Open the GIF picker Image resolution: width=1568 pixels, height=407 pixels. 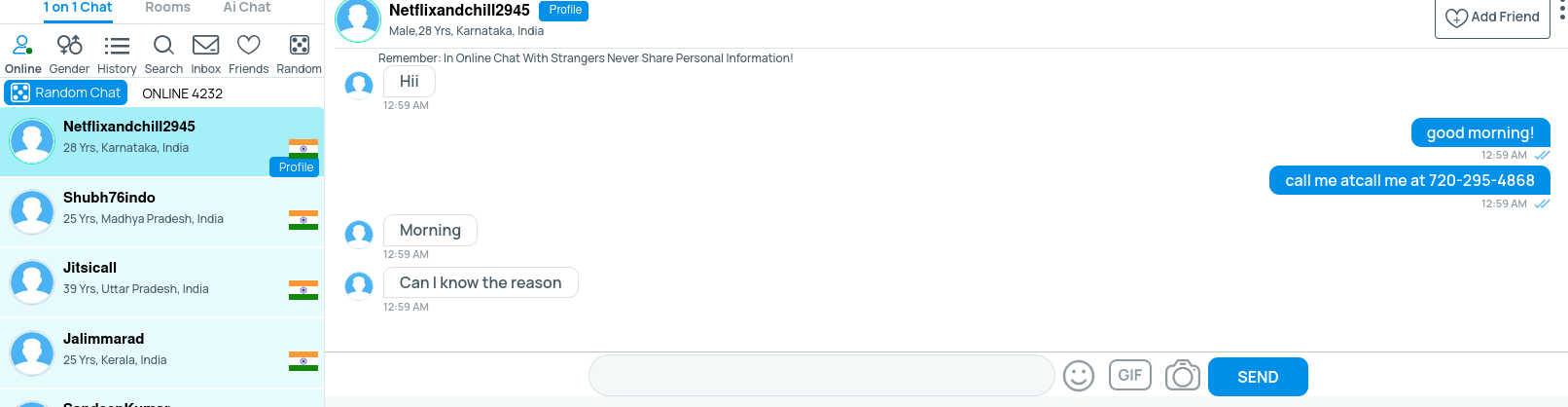point(1130,375)
